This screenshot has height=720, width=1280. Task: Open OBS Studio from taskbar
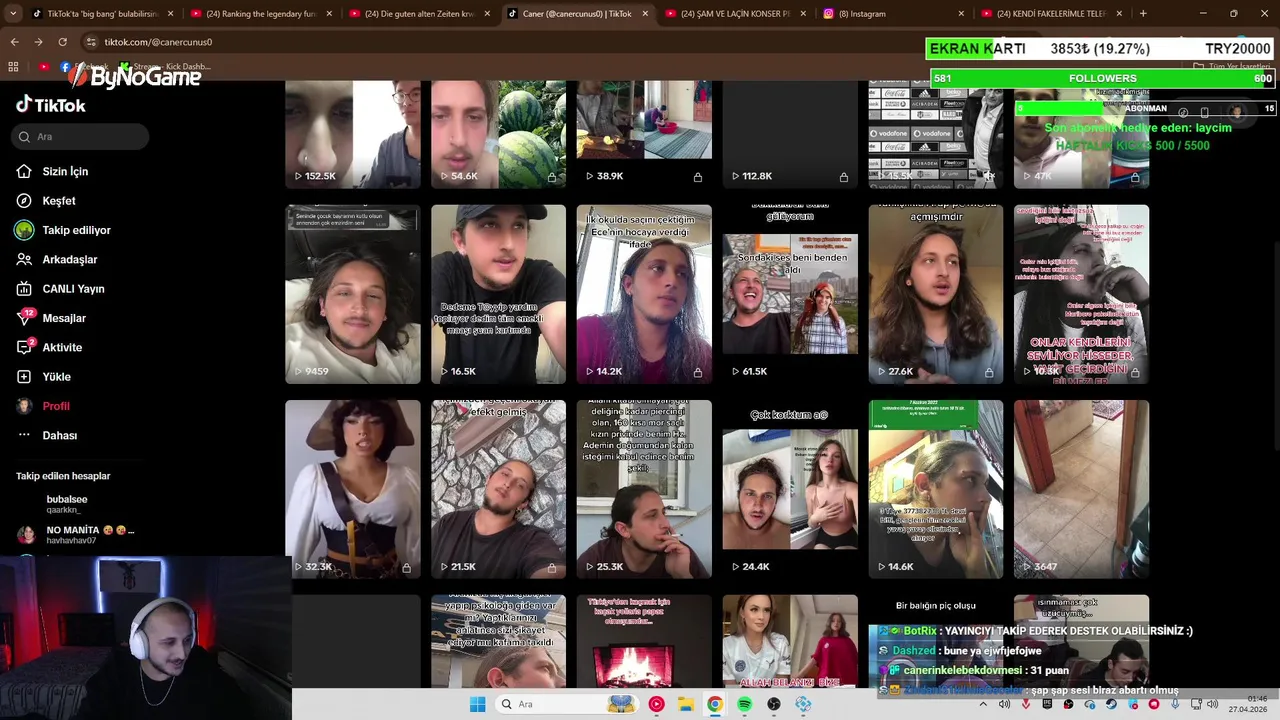point(774,704)
